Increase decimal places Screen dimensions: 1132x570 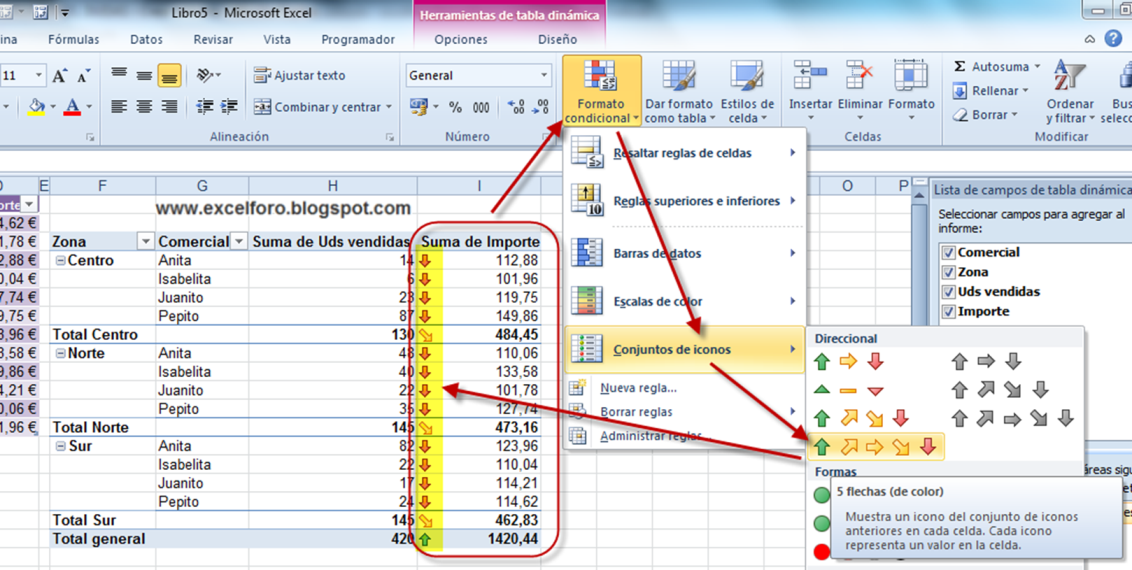[515, 108]
